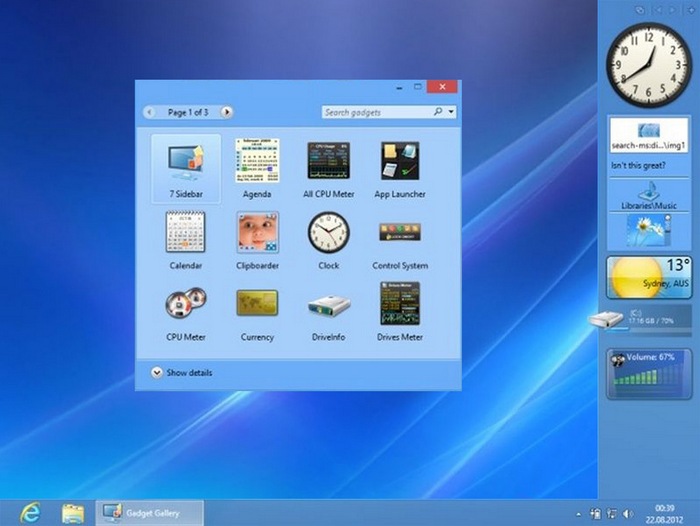Open the Libraries\Music sidebar item

649,196
